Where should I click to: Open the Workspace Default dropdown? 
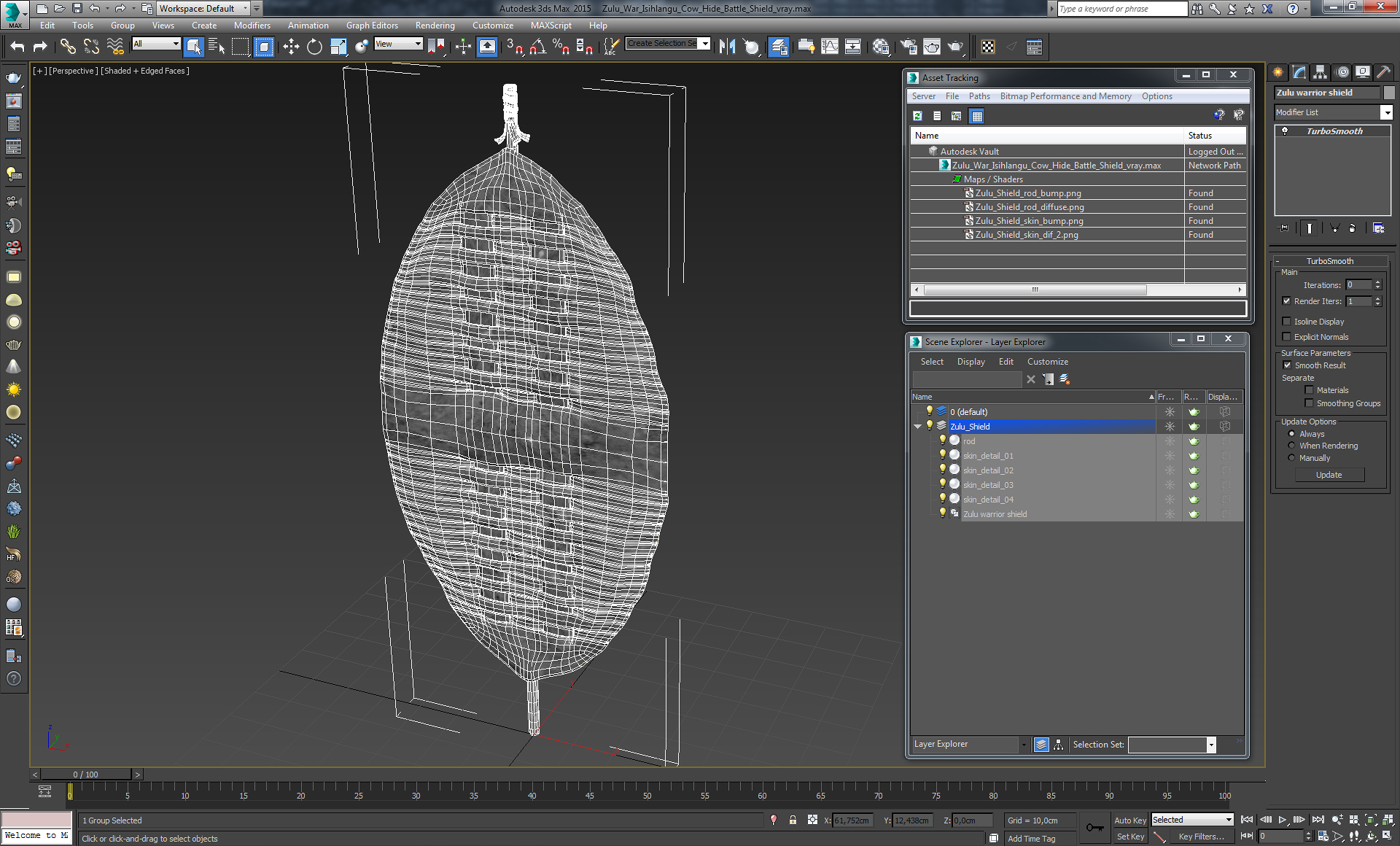204,9
